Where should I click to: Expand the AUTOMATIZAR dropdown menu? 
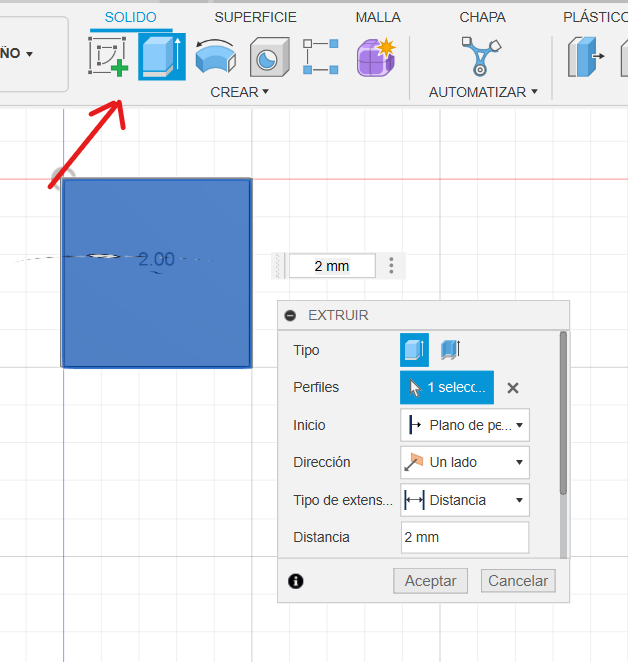pos(483,92)
